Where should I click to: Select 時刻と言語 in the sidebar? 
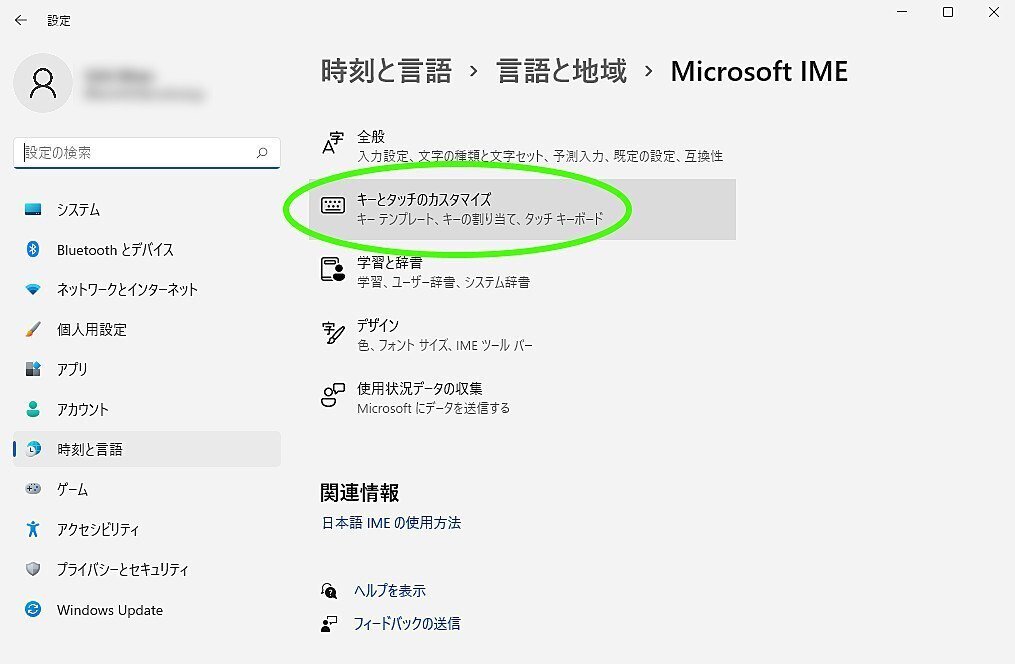[147, 448]
